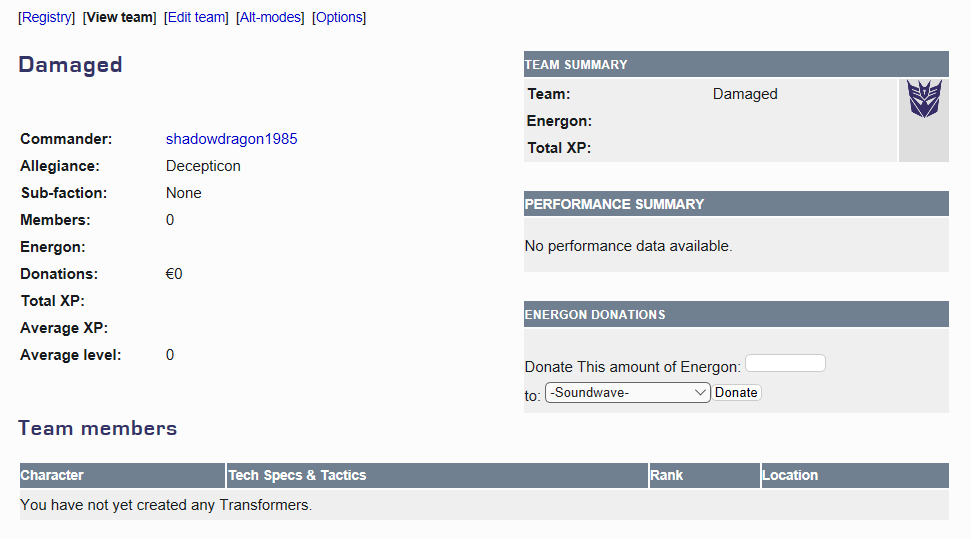Click the Damaged team name heading
This screenshot has height=539, width=971.
pyautogui.click(x=70, y=65)
